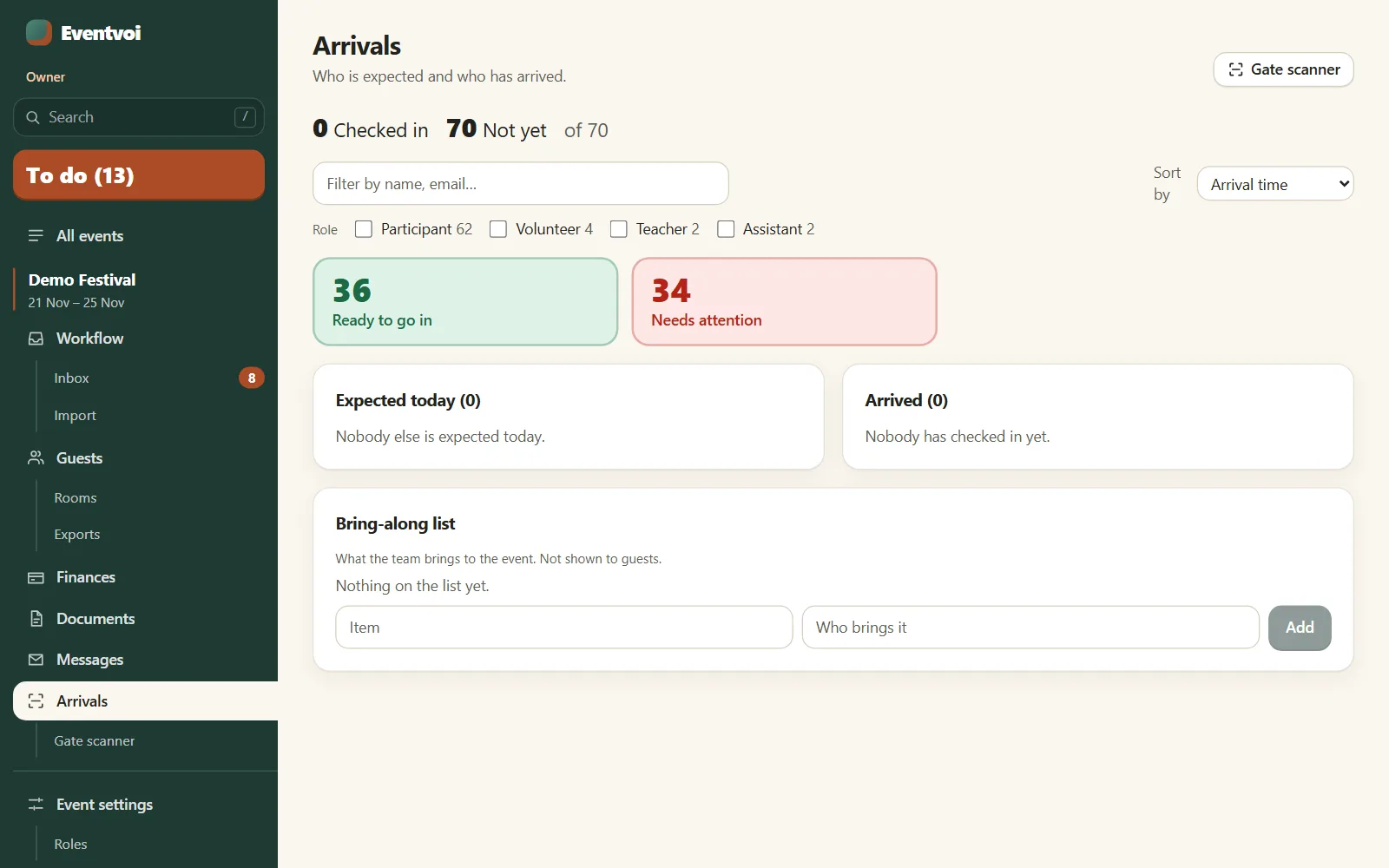
Task: Click the Arrivals scan icon in sidebar
Action: point(36,701)
